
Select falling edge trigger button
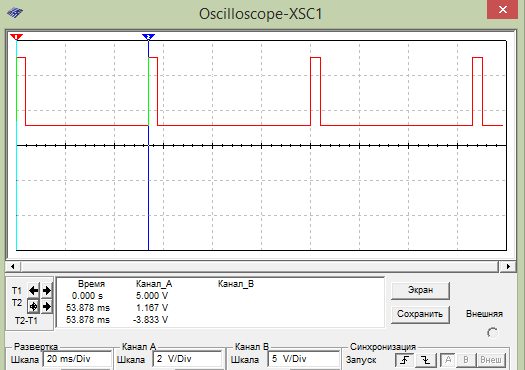(426, 360)
